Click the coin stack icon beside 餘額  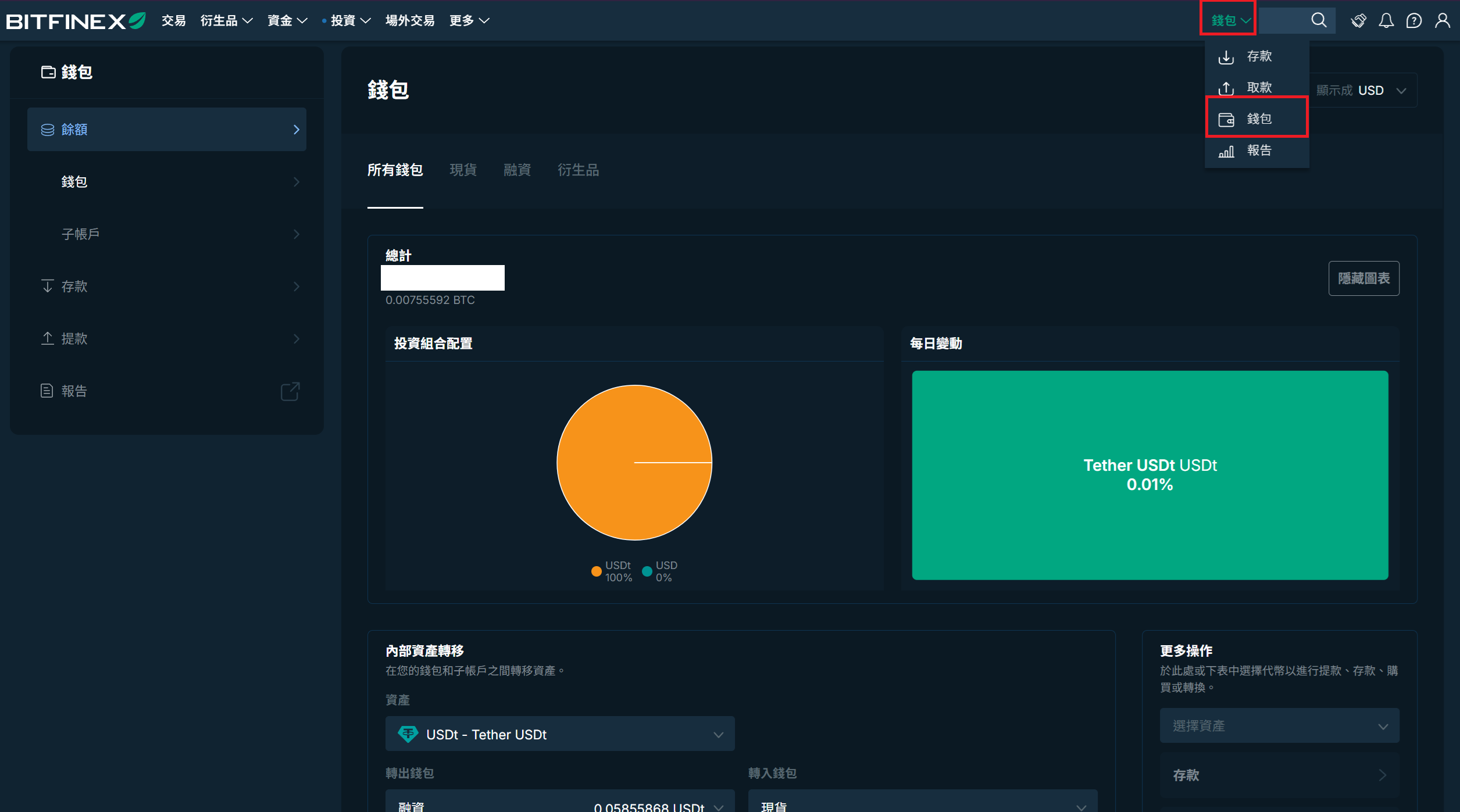point(48,130)
